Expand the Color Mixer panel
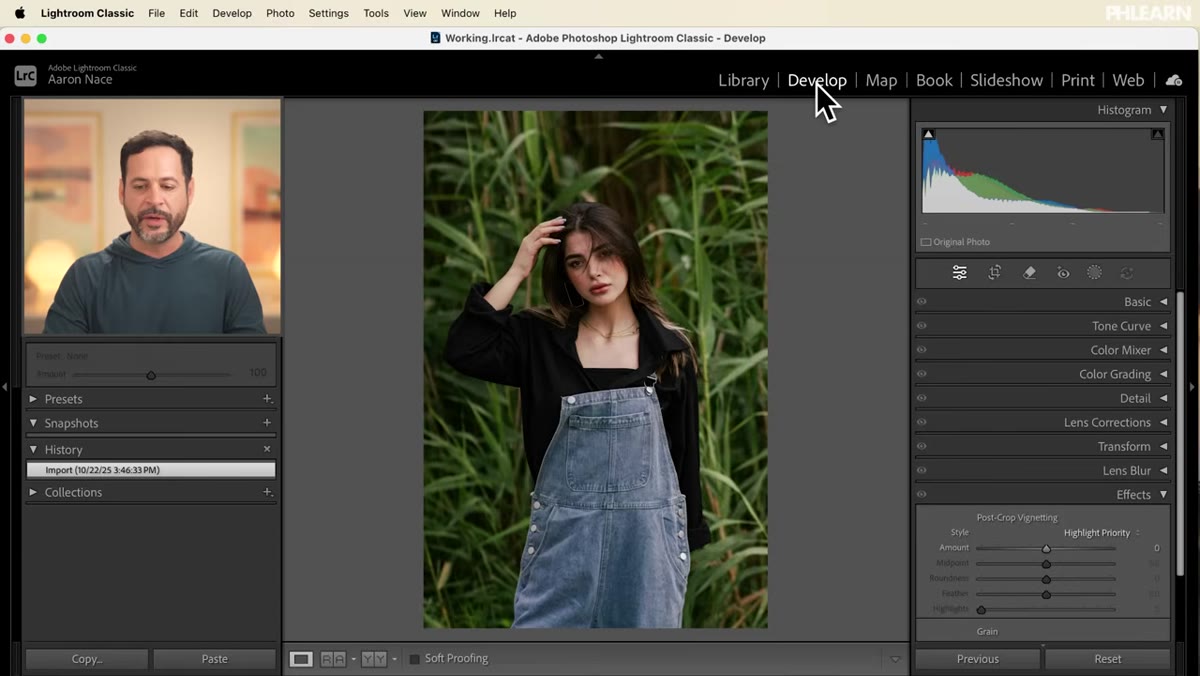This screenshot has width=1200, height=676. point(1163,350)
